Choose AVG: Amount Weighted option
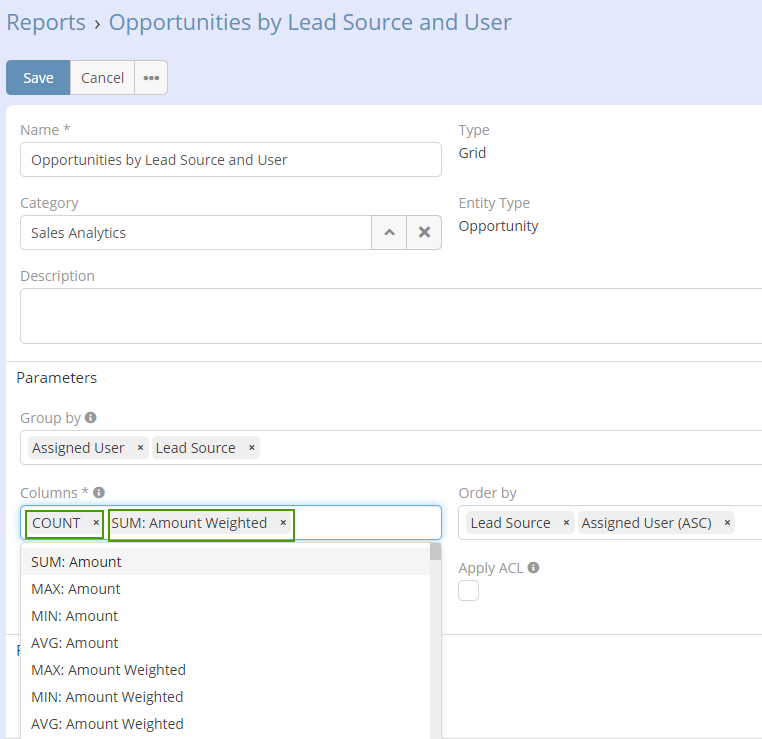Screen dimensions: 762x739 click(107, 724)
